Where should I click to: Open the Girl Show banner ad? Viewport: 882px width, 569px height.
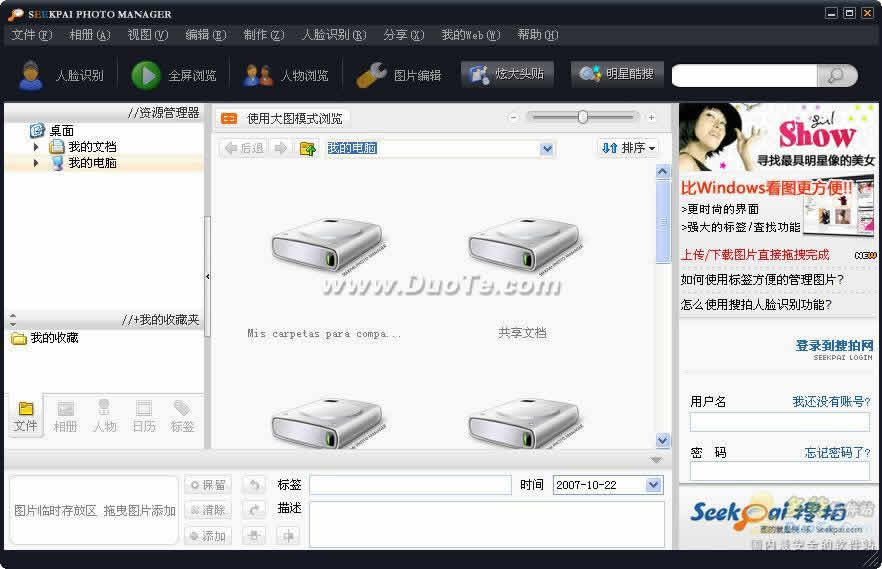(777, 137)
